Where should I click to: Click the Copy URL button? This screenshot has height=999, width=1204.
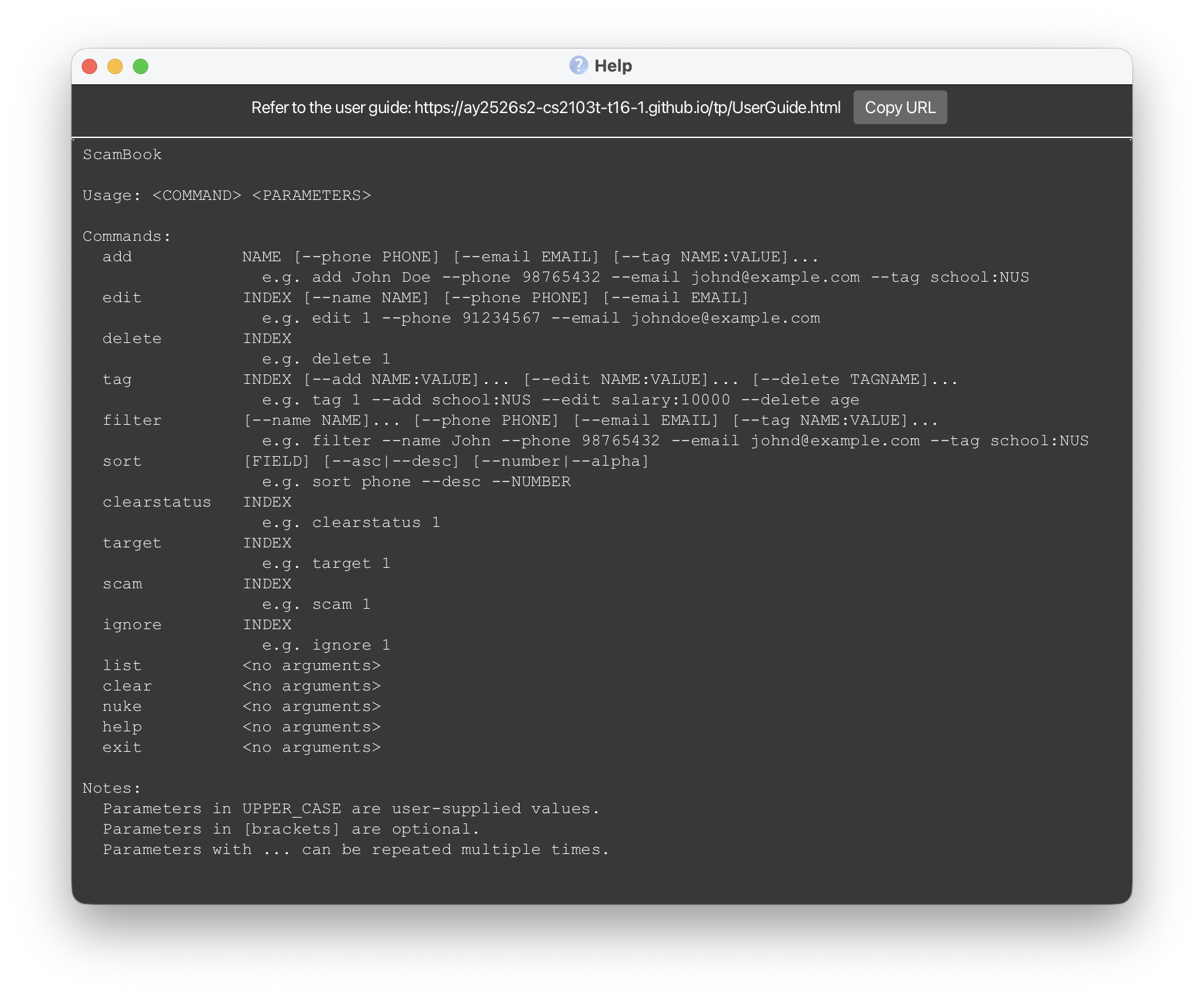tap(899, 107)
